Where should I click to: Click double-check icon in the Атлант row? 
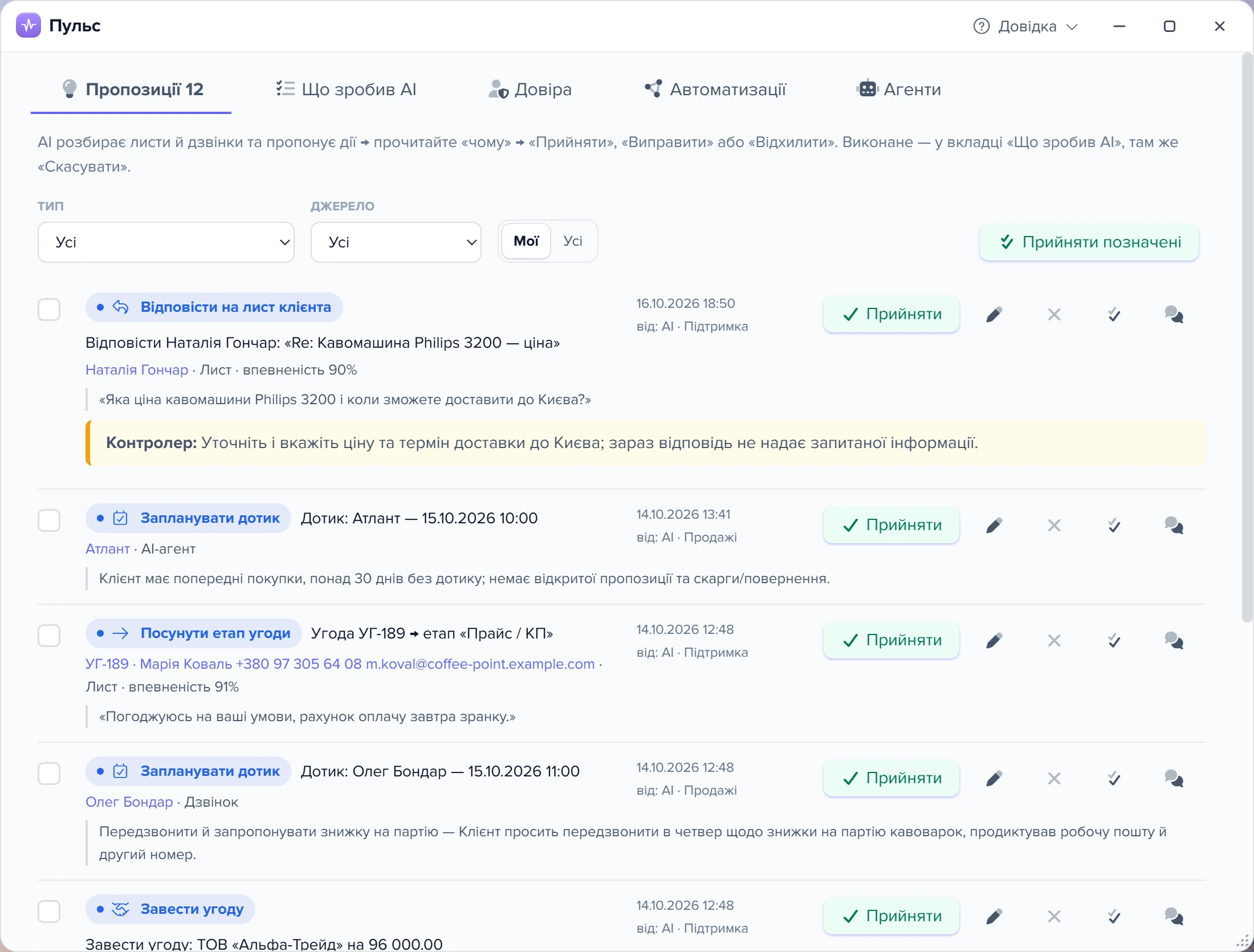(1114, 526)
